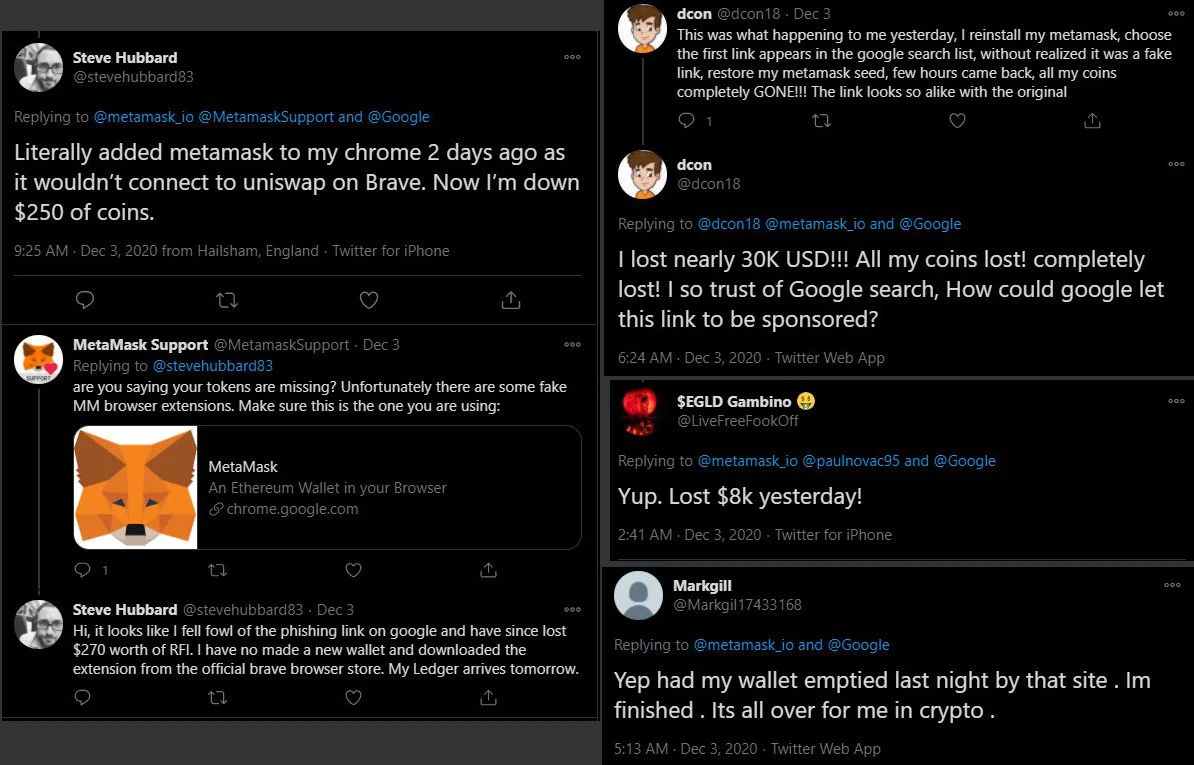Open more options on MetaMask Support tweet
1194x765 pixels.
click(x=573, y=345)
